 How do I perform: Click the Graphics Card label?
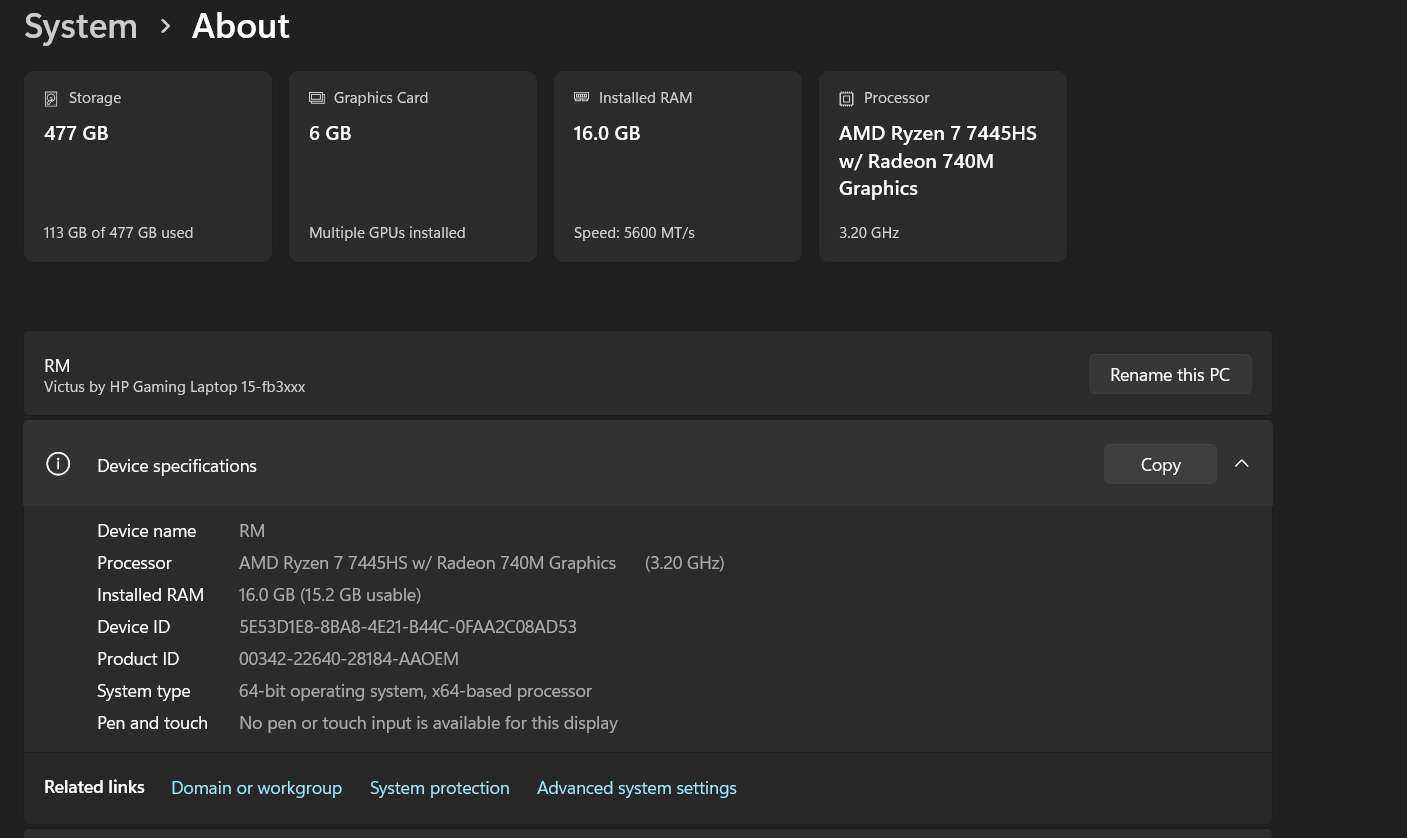tap(381, 98)
